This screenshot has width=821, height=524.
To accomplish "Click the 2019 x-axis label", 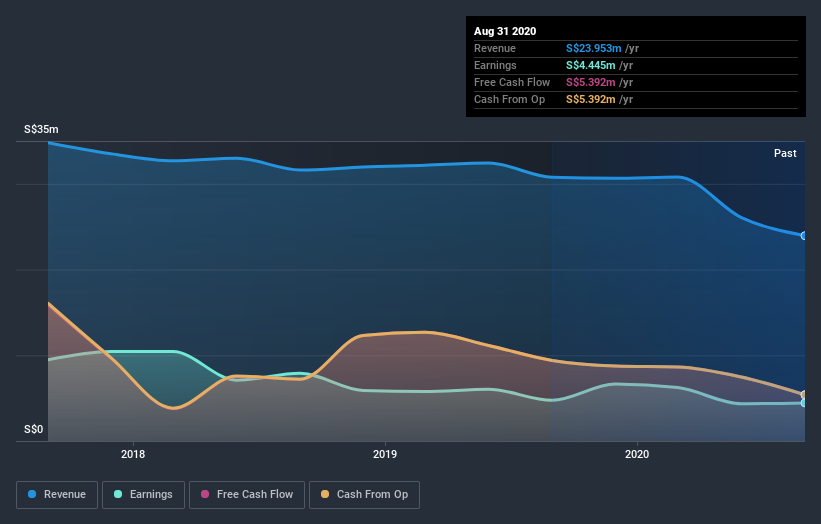I will (385, 454).
